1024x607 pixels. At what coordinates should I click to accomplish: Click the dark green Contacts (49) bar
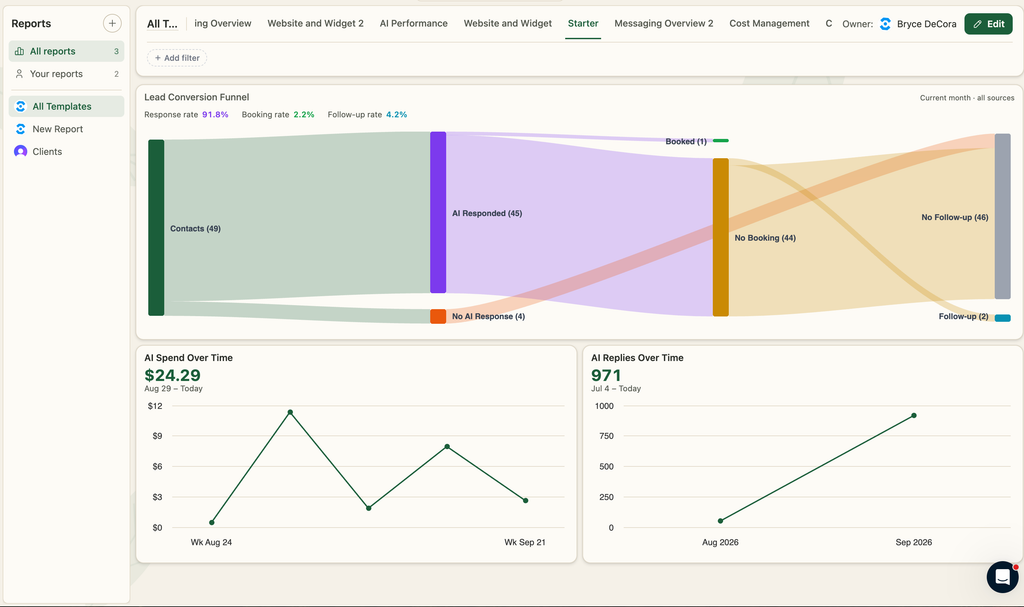click(156, 227)
